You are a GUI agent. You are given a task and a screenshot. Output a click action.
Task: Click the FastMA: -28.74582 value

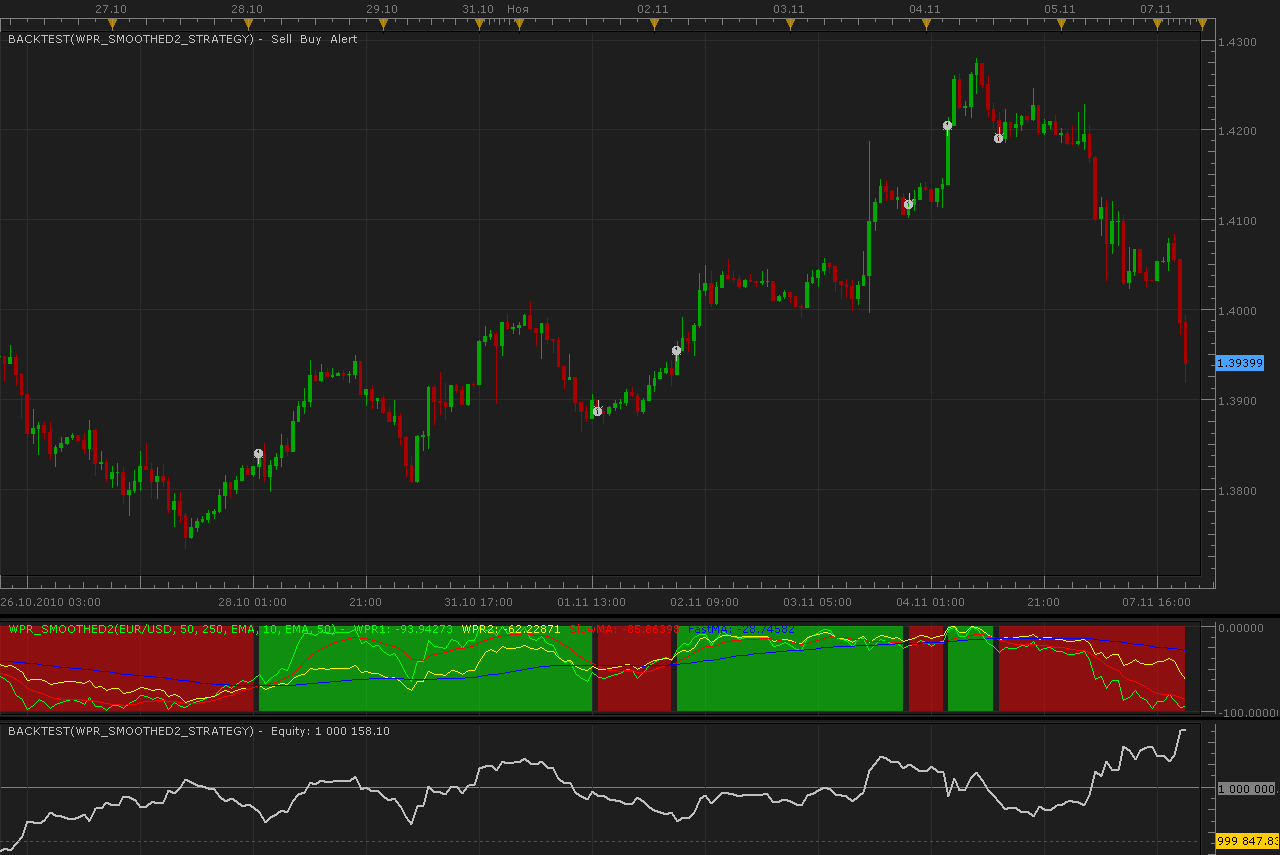click(742, 629)
